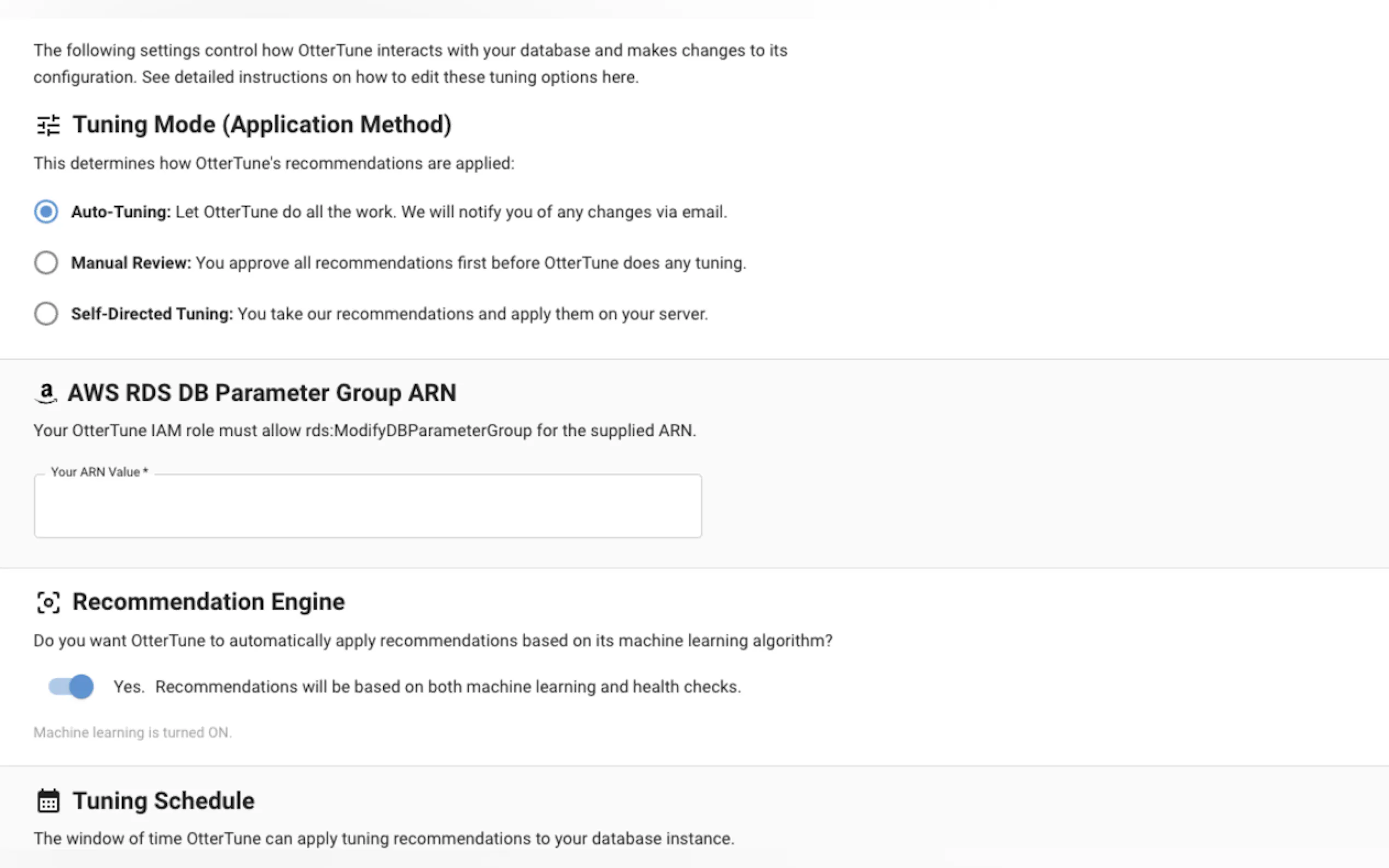1389x868 pixels.
Task: Click the 'Tuning Schedule' section heading
Action: 164,801
